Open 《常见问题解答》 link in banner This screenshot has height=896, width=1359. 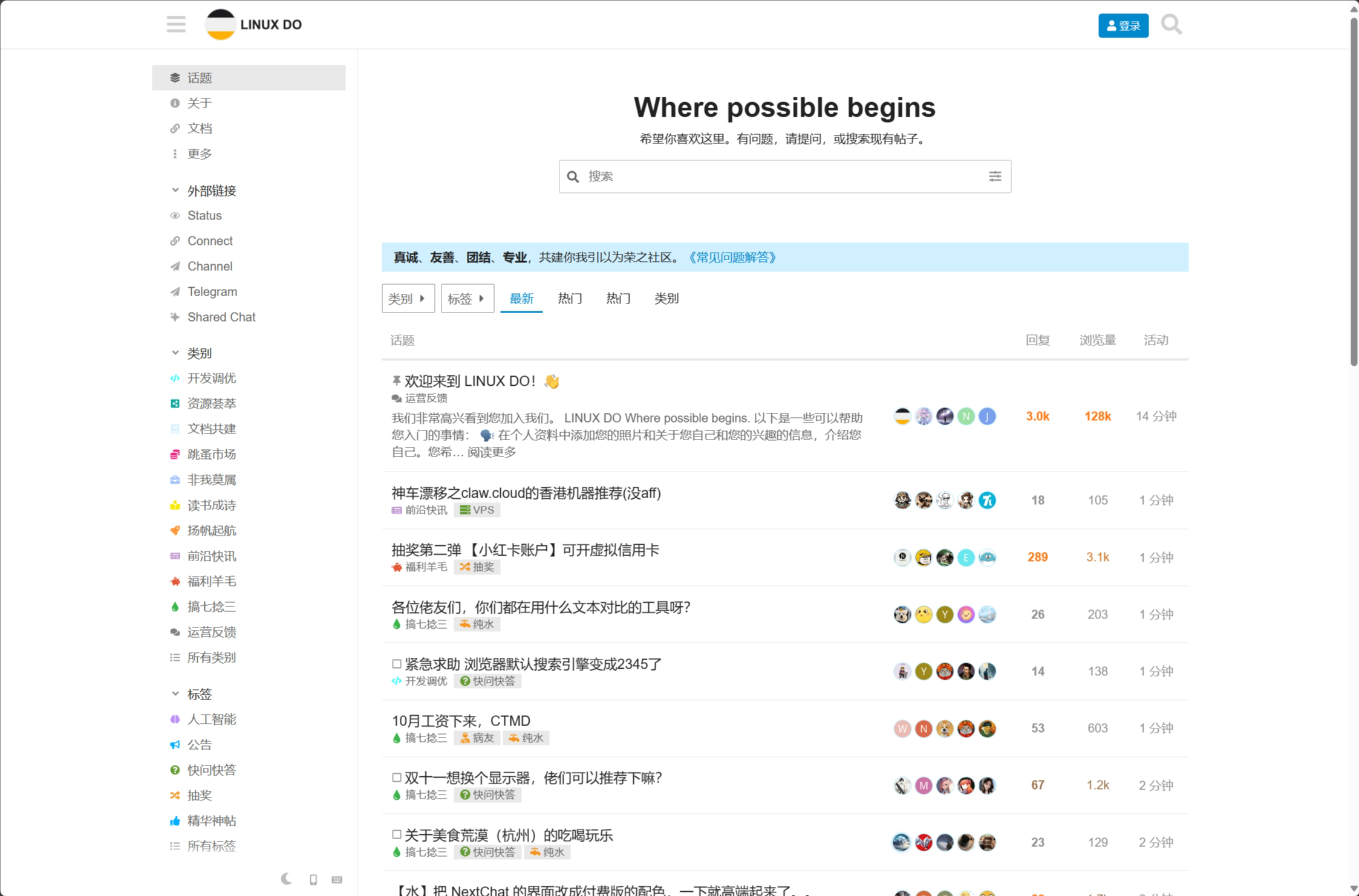coord(732,257)
